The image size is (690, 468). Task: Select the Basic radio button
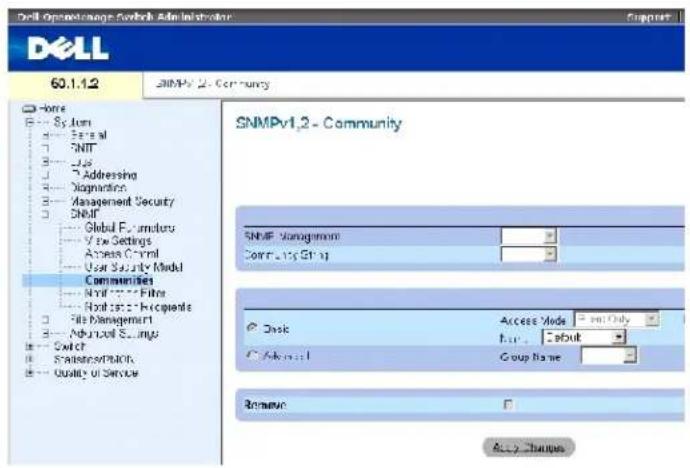(252, 328)
